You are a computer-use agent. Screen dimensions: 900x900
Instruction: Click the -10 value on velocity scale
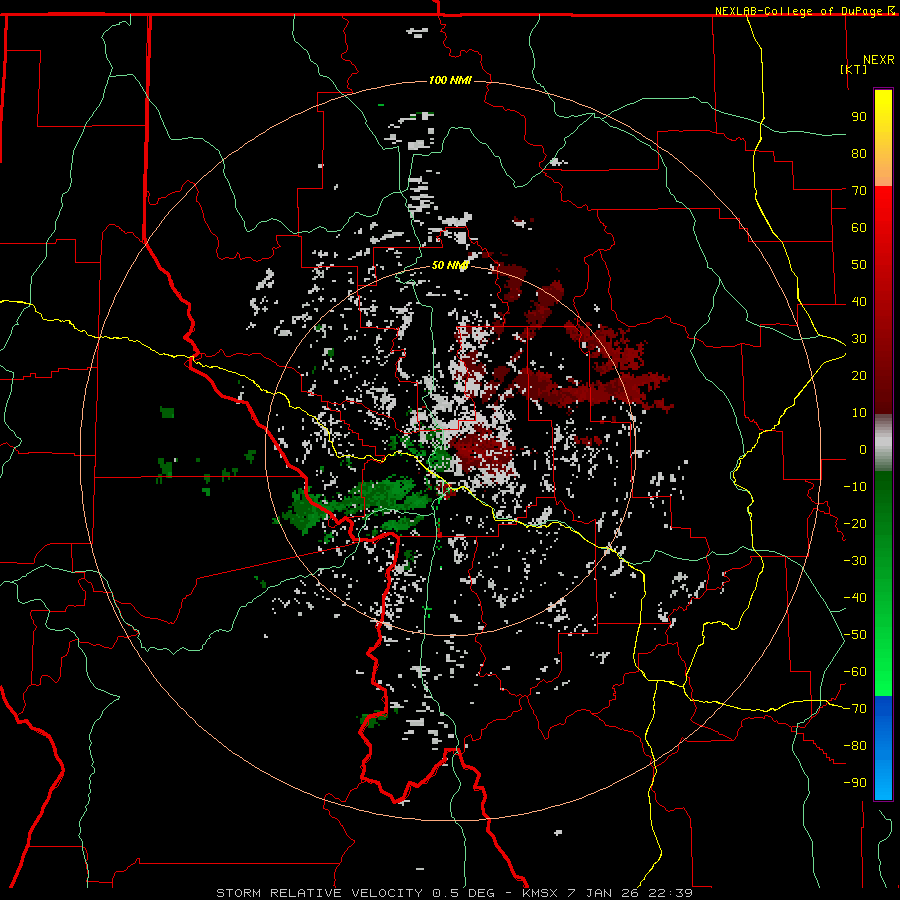pos(855,487)
